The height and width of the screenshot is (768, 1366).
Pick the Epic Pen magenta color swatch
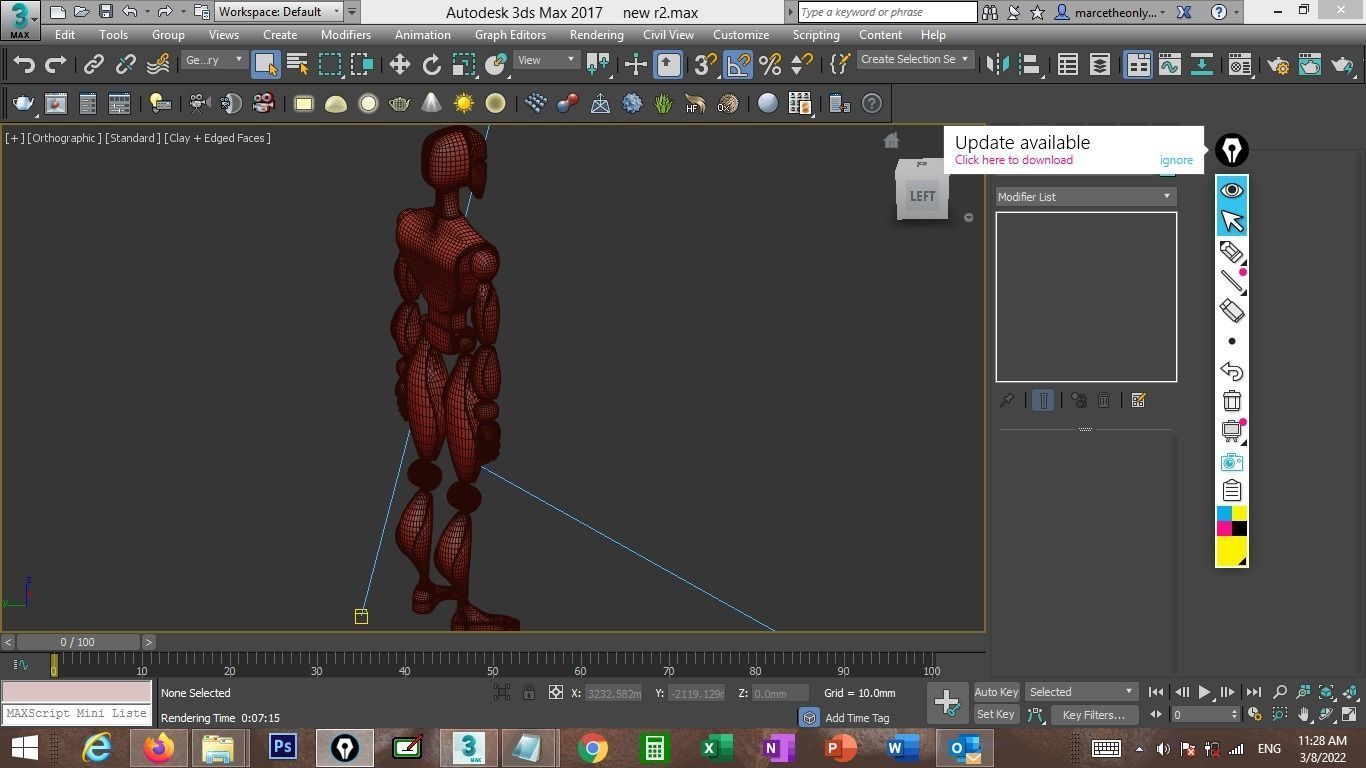click(x=1224, y=528)
